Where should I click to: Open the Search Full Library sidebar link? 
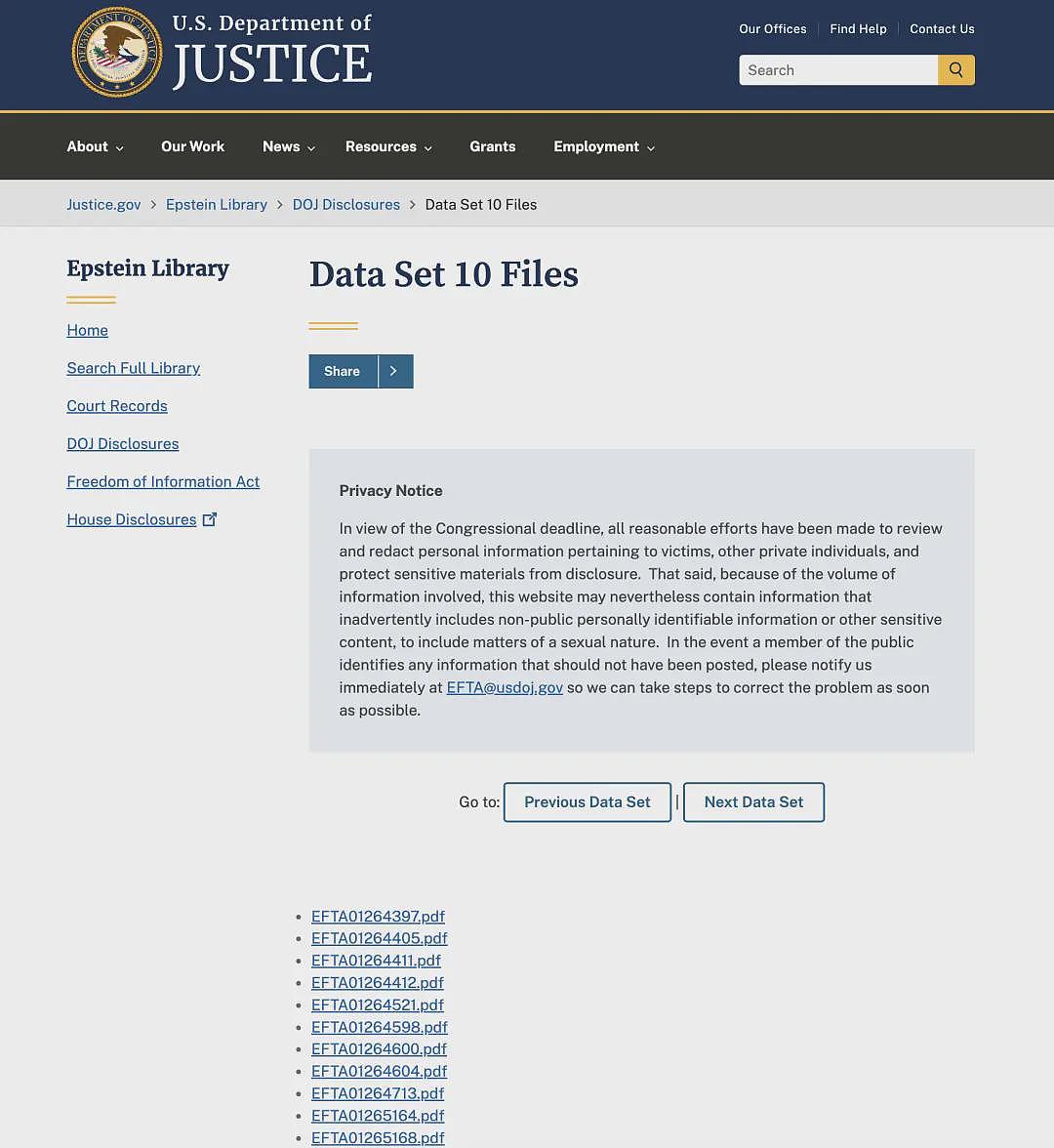[x=133, y=368]
